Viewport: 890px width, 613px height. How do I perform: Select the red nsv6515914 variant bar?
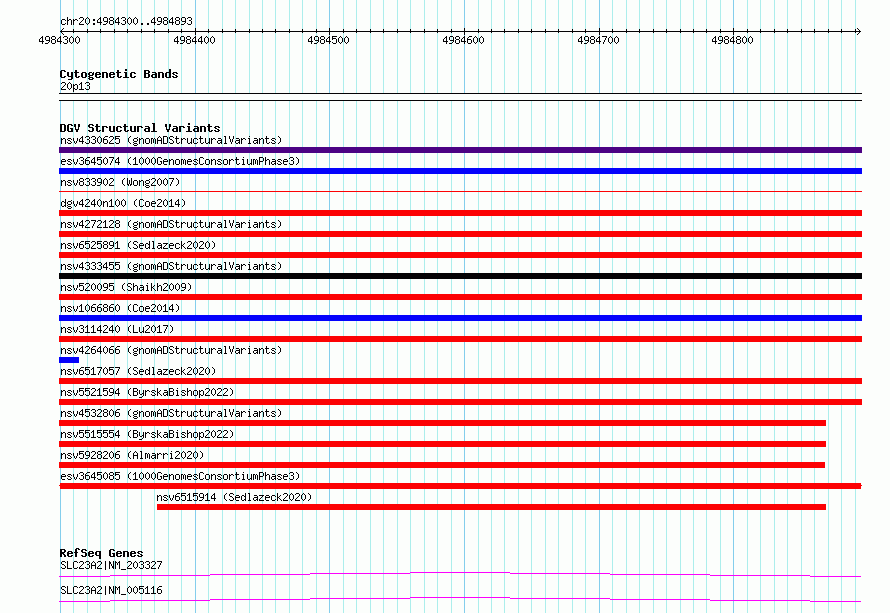(492, 507)
